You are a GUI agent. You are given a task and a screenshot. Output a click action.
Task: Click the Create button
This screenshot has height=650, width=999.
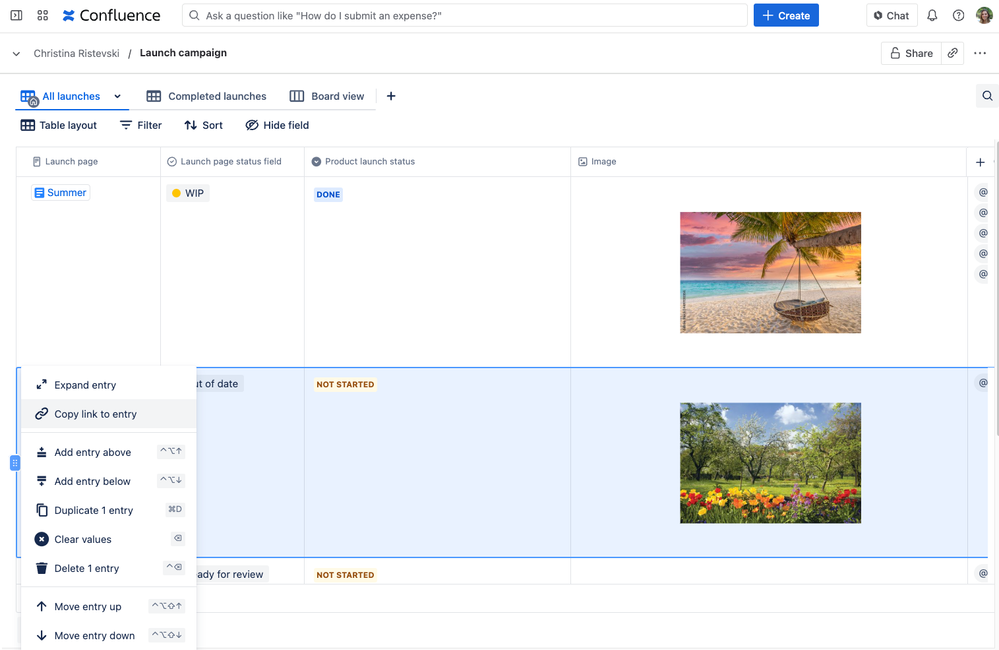coord(786,15)
